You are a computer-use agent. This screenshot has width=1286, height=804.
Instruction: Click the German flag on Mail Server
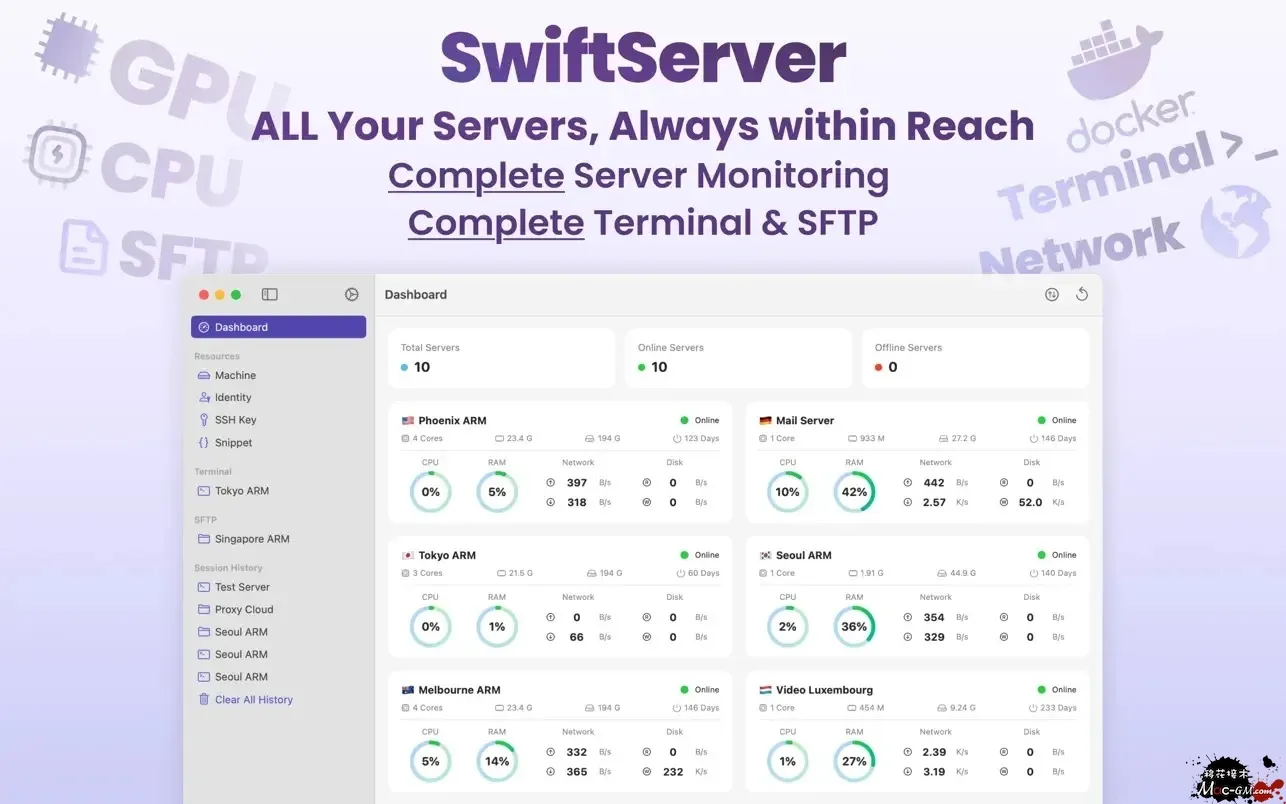pyautogui.click(x=765, y=421)
